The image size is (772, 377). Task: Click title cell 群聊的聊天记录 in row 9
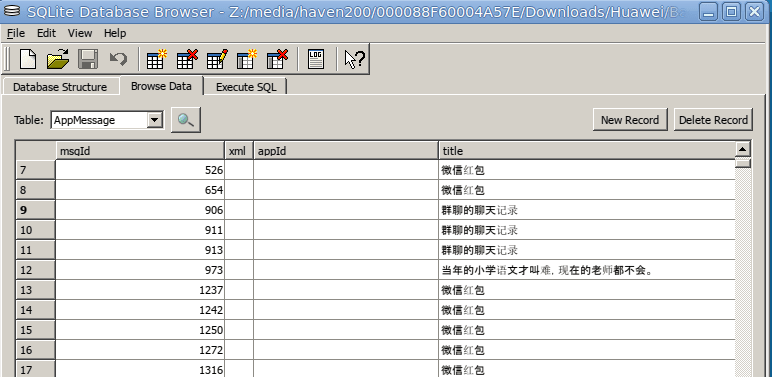coord(587,210)
